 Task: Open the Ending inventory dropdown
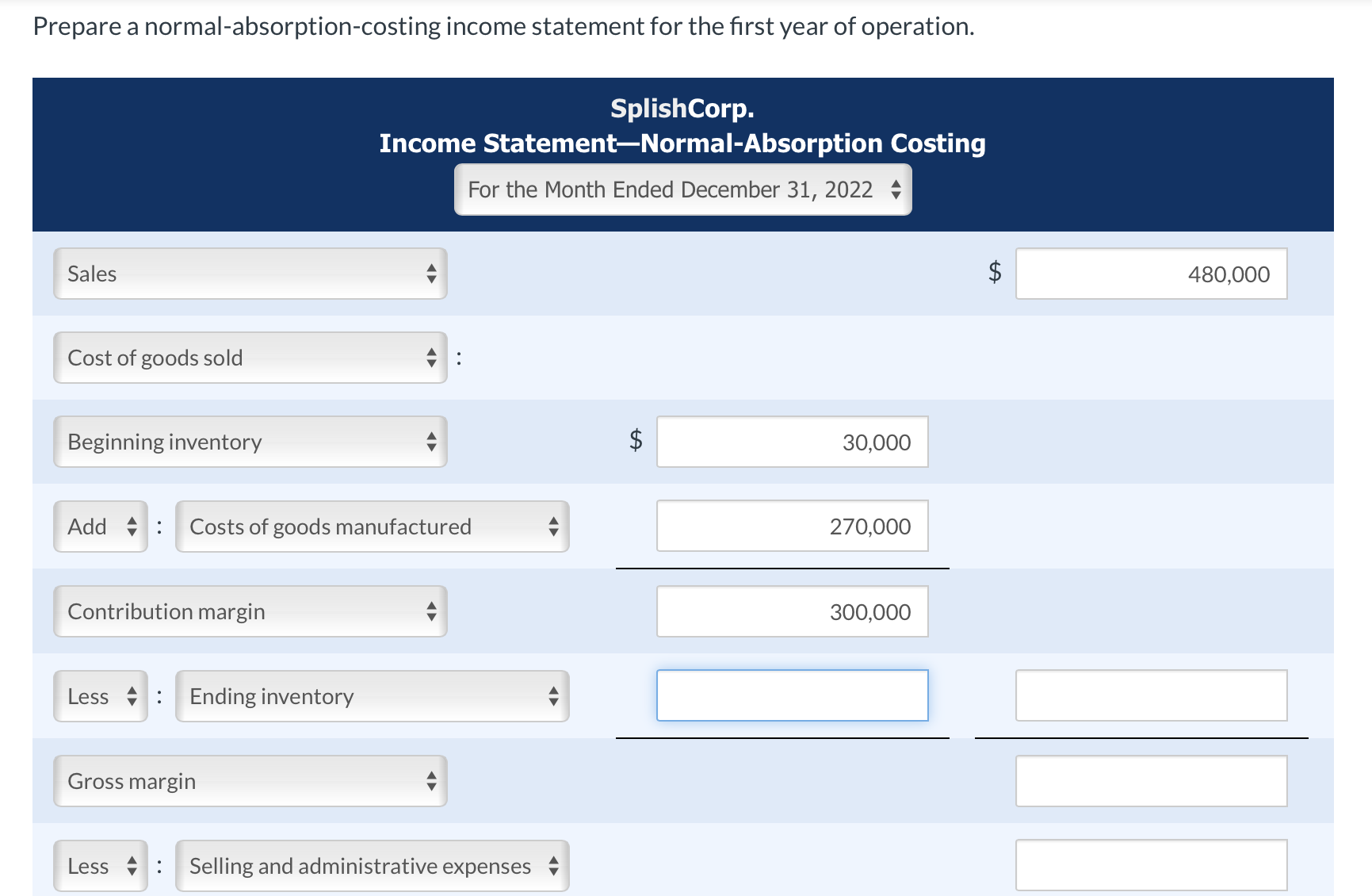tap(373, 696)
